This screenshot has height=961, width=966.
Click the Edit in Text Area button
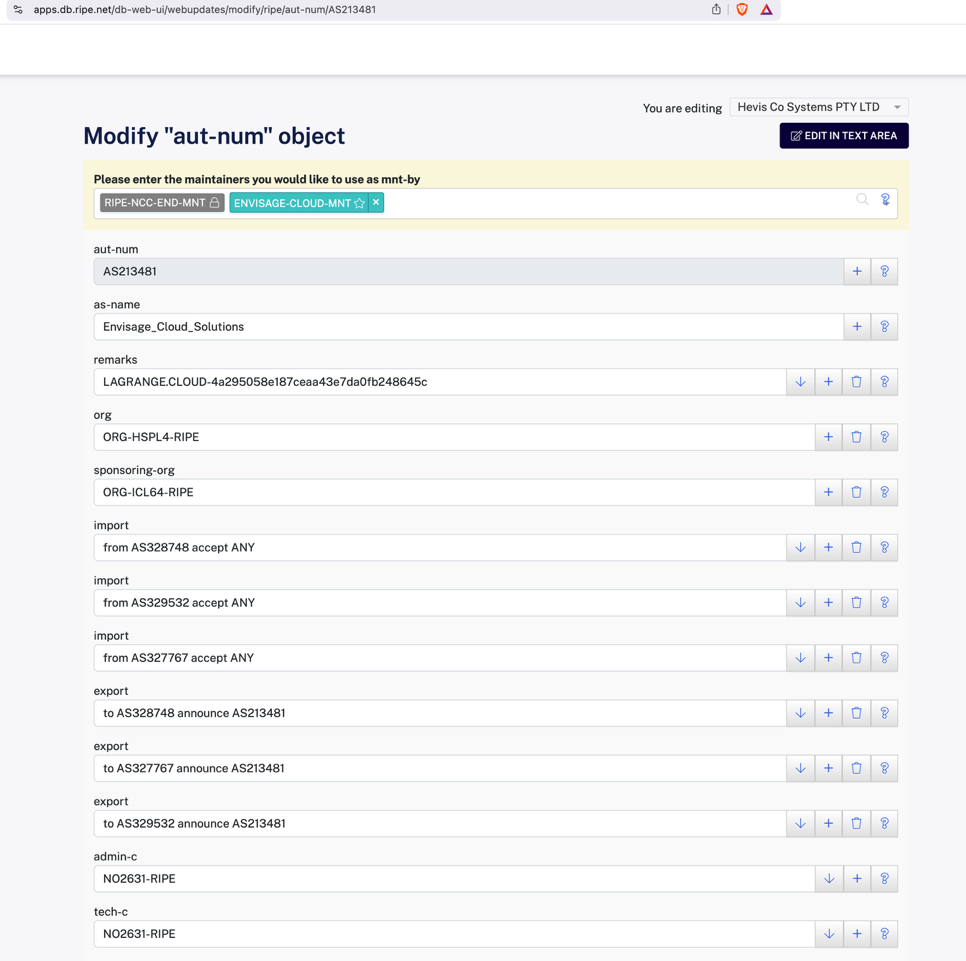(x=844, y=136)
